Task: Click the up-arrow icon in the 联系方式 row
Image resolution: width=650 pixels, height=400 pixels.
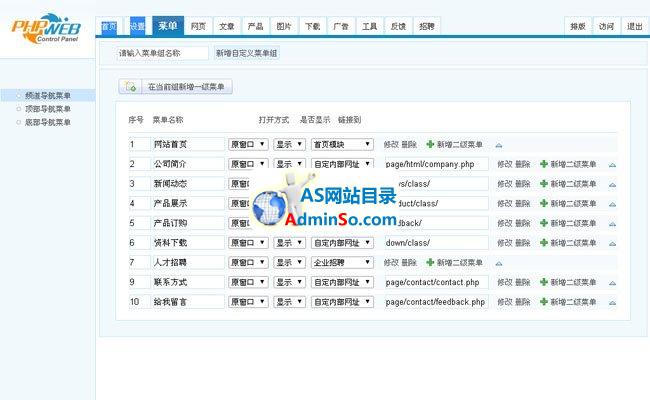Action: [612, 283]
